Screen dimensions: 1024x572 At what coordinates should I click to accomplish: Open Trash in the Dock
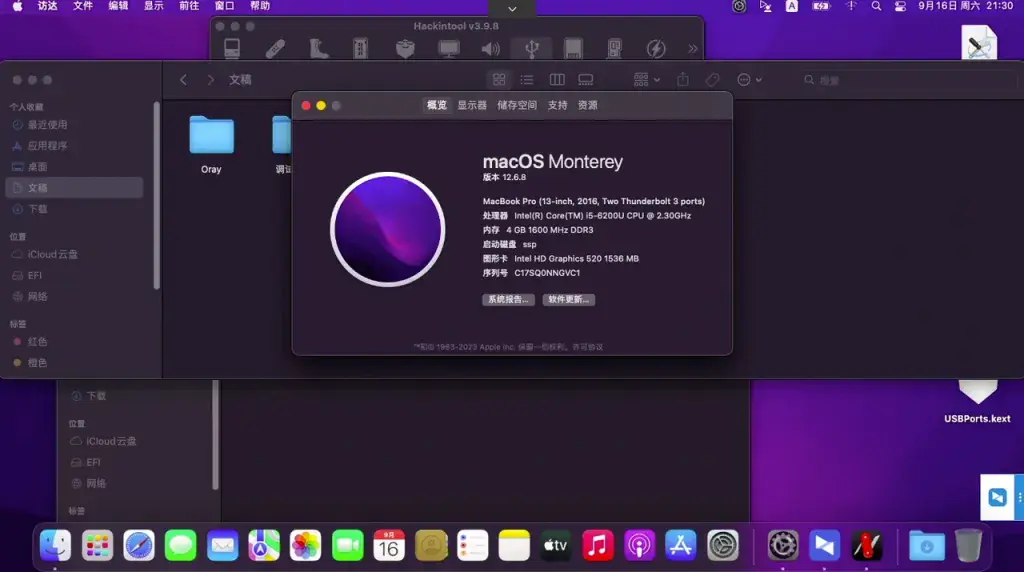[x=968, y=545]
